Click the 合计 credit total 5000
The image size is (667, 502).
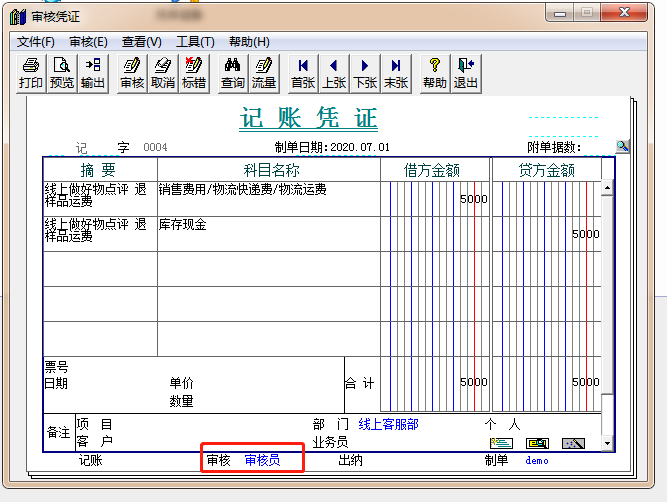click(x=585, y=382)
